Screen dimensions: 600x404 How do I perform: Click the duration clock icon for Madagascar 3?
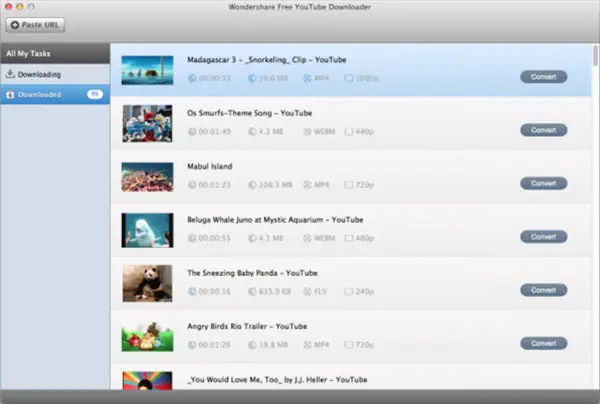tap(192, 78)
